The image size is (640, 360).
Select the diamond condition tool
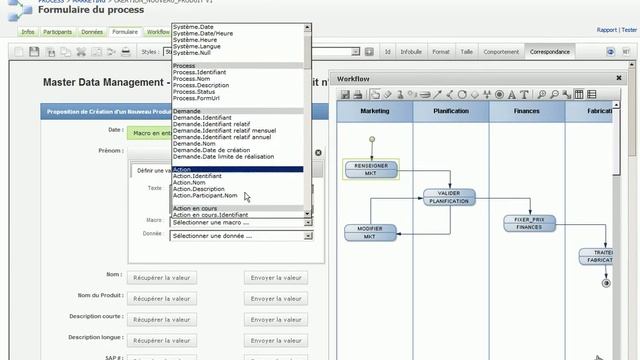[475, 95]
